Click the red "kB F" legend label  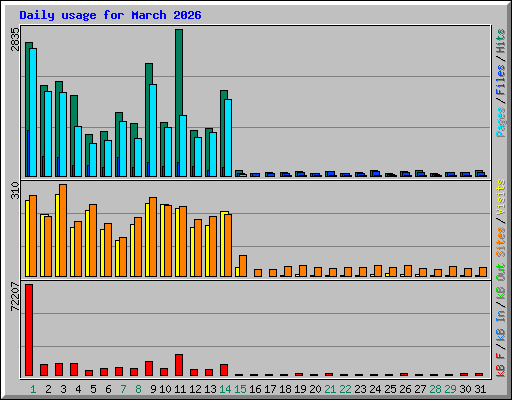(501, 365)
